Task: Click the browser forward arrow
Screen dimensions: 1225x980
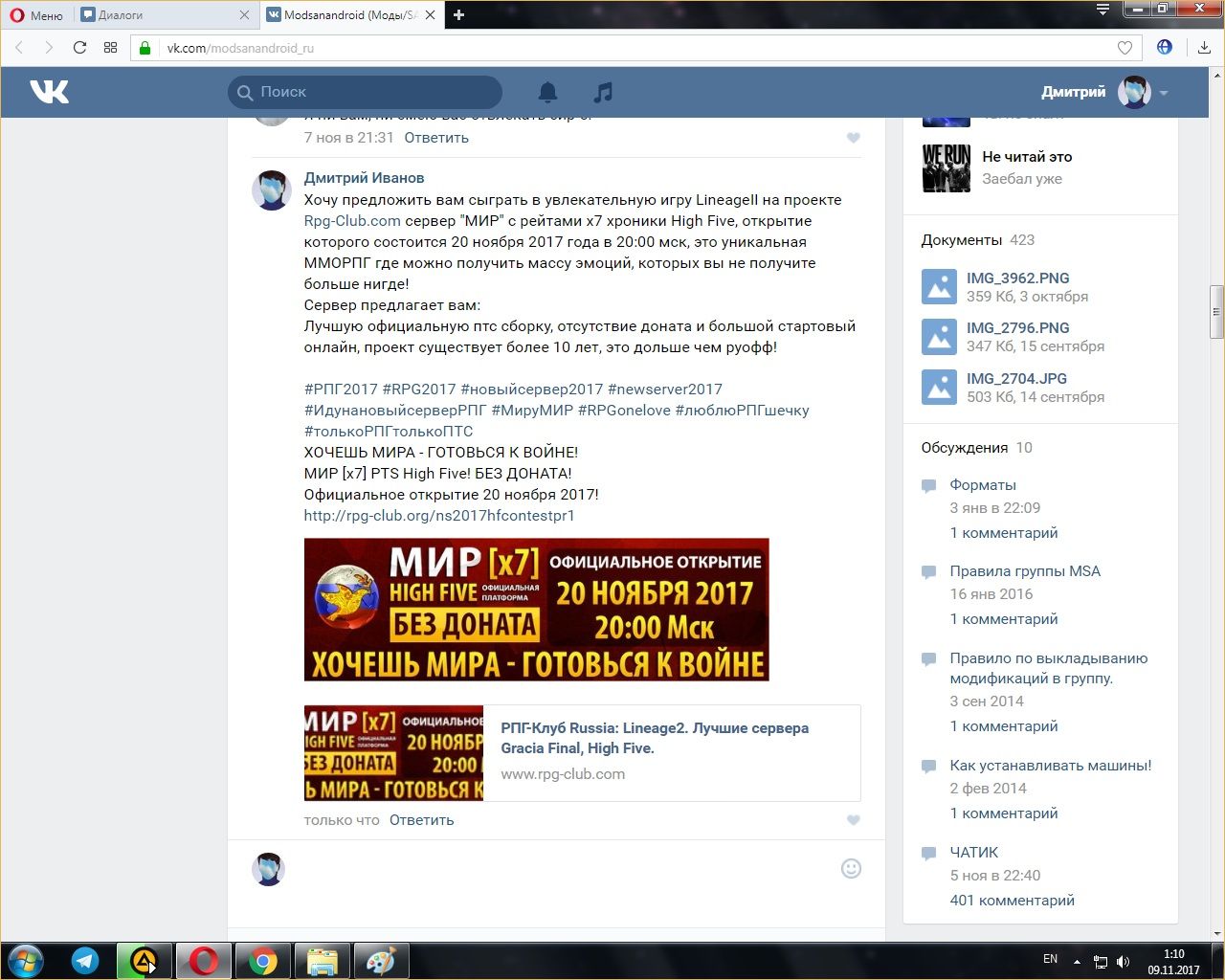Action: [x=49, y=48]
